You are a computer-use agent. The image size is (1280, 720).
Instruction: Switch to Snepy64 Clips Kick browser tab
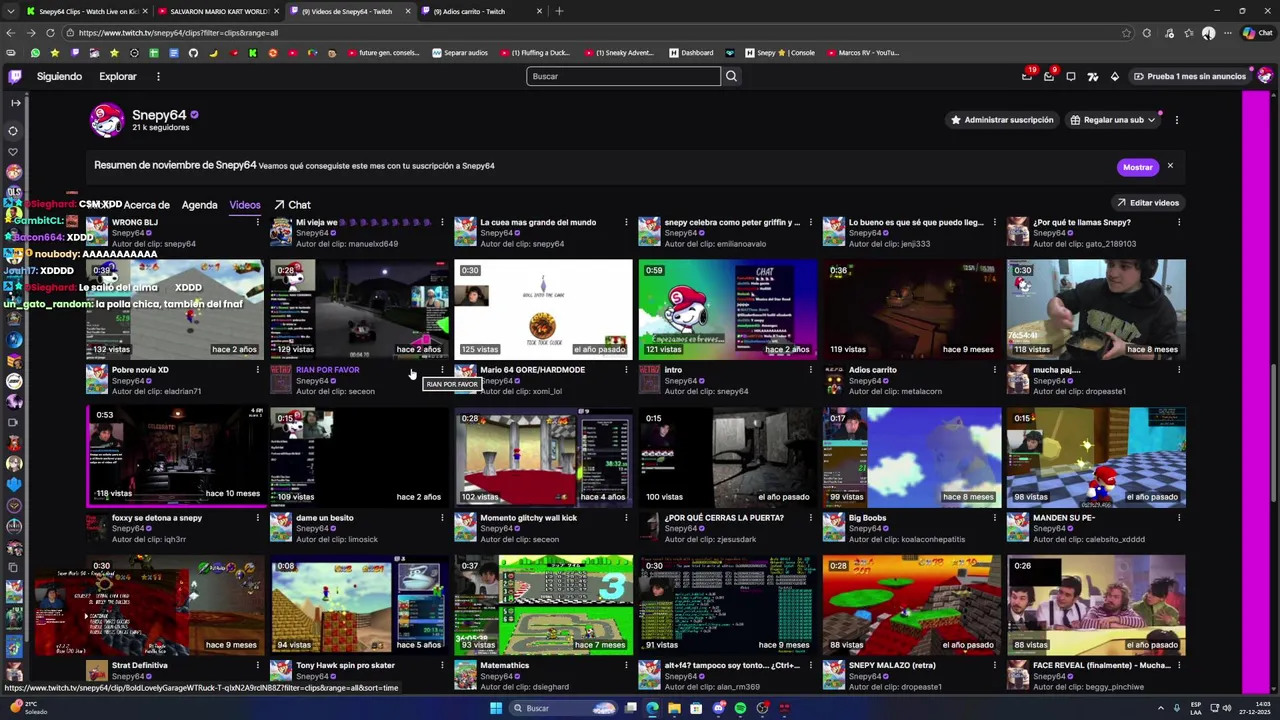(x=88, y=11)
